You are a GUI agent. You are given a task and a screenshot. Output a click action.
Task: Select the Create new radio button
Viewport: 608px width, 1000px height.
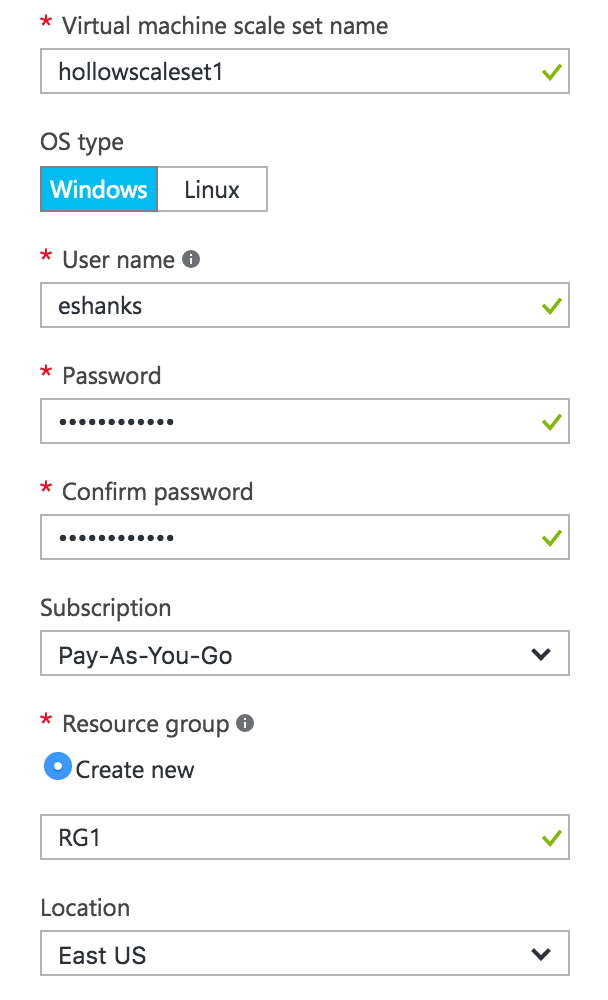pos(58,769)
